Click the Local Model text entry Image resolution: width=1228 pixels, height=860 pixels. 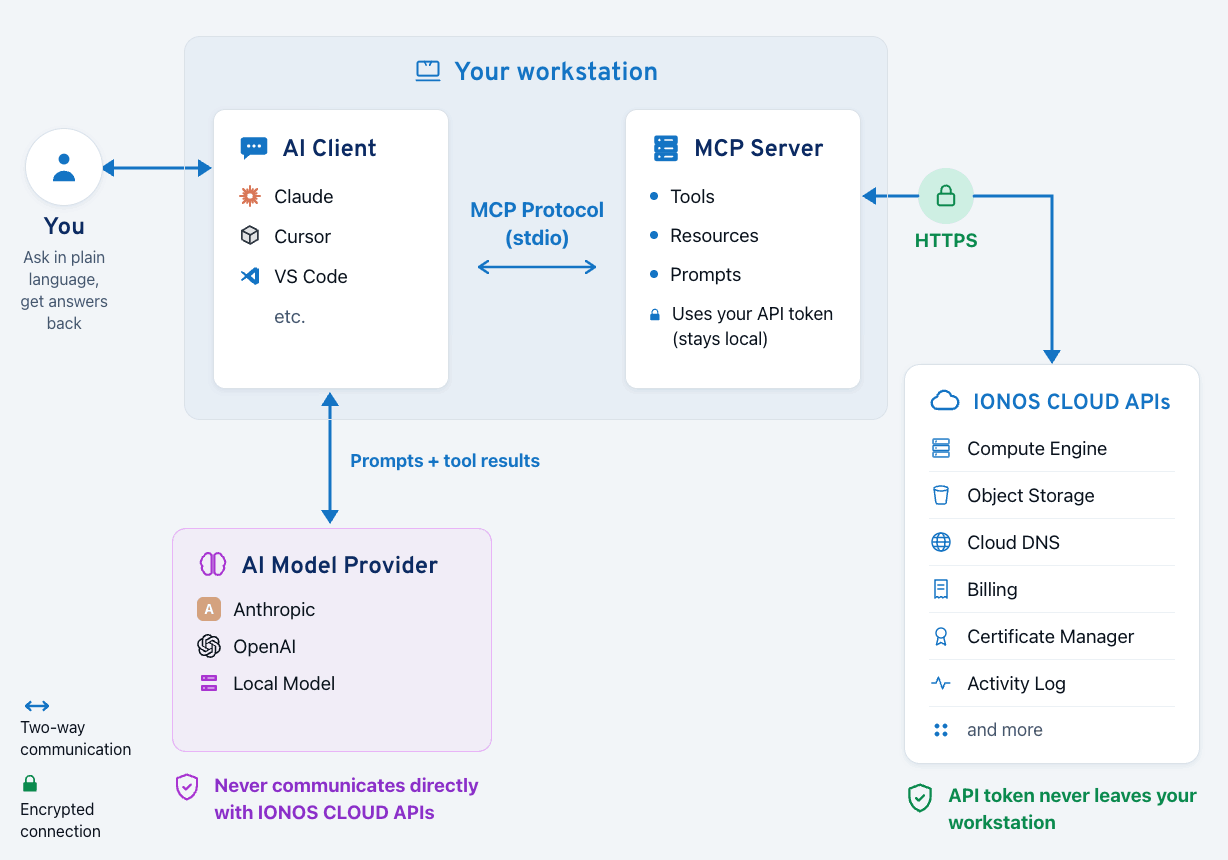[x=284, y=684]
